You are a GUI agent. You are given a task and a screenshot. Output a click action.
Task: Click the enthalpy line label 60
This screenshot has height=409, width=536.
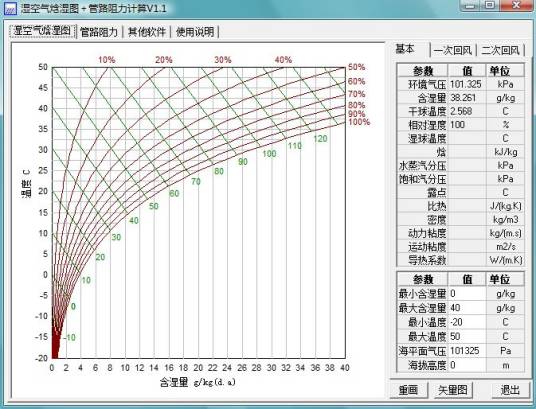(x=174, y=194)
